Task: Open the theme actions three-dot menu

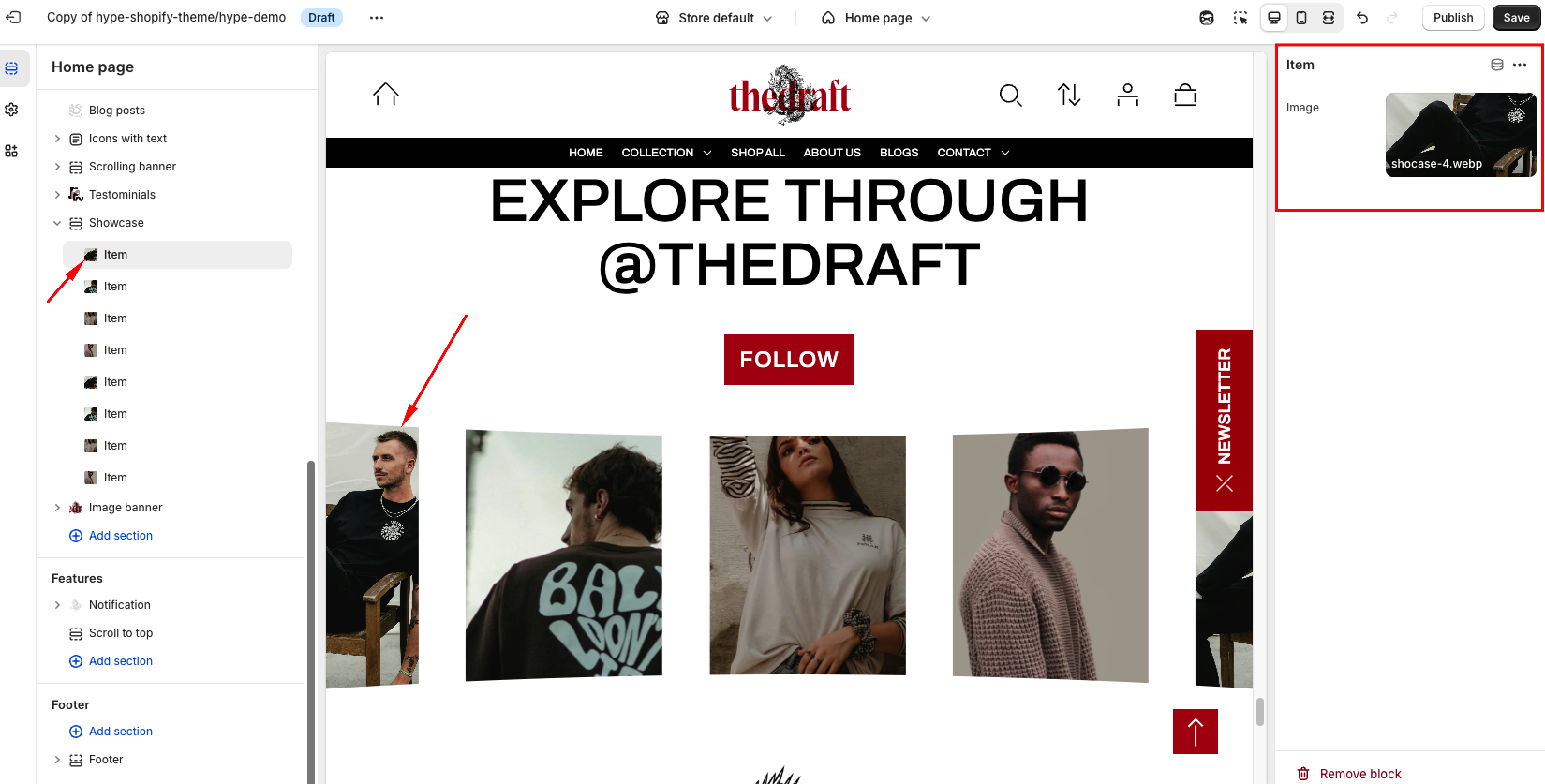Action: [377, 18]
